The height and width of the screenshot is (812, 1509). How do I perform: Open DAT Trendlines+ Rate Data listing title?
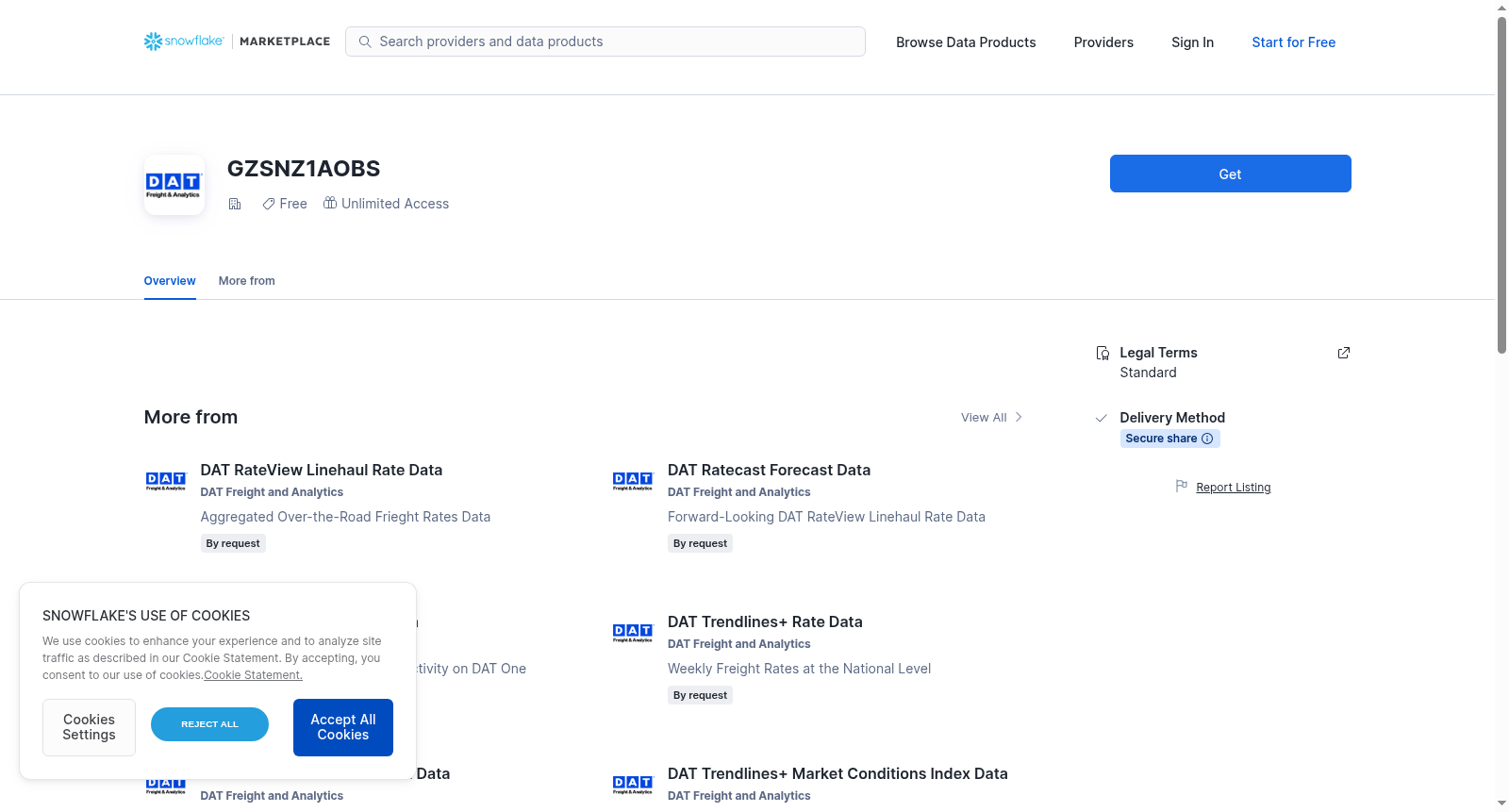765,621
